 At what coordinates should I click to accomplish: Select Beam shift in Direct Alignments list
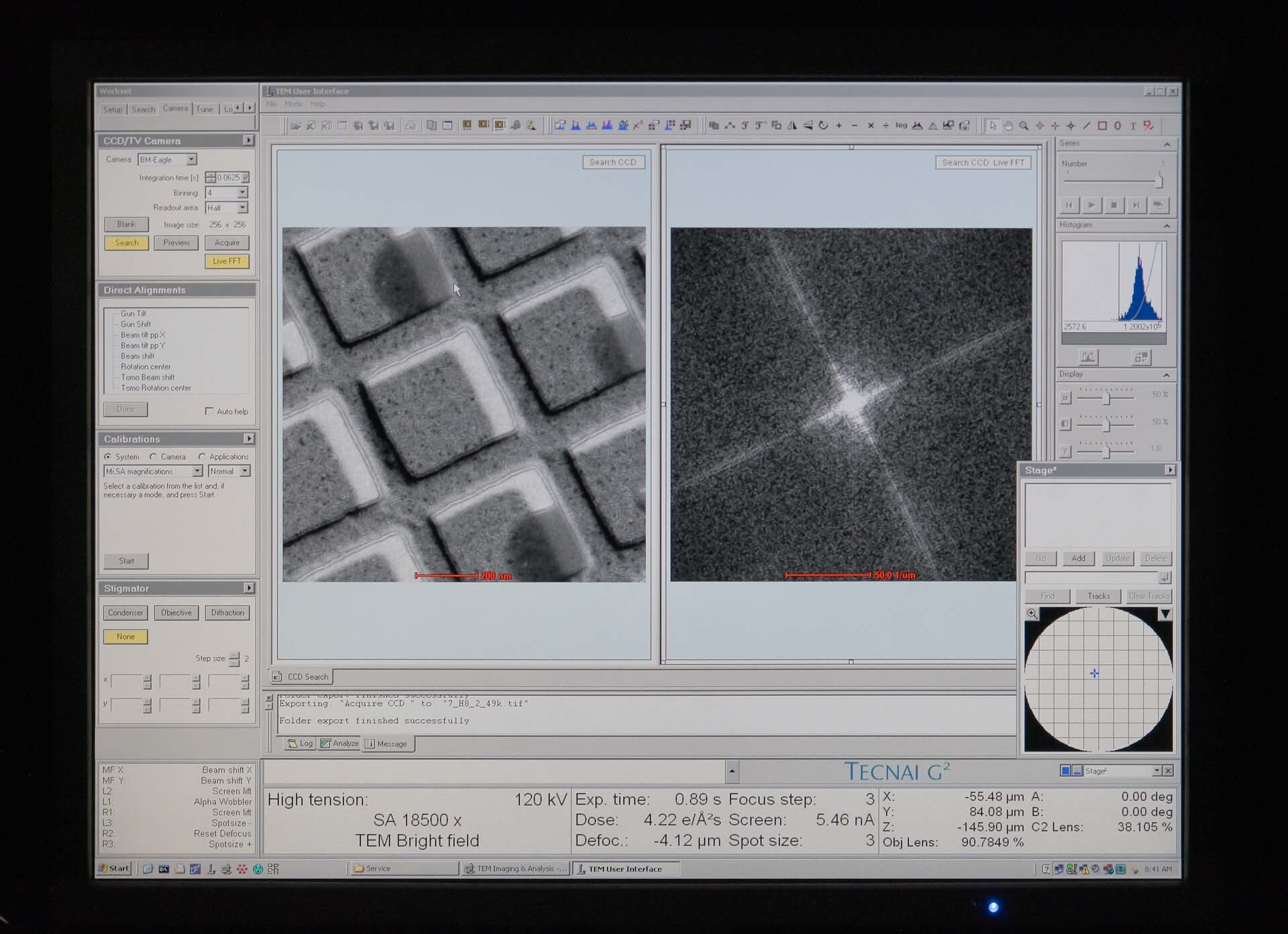(138, 356)
